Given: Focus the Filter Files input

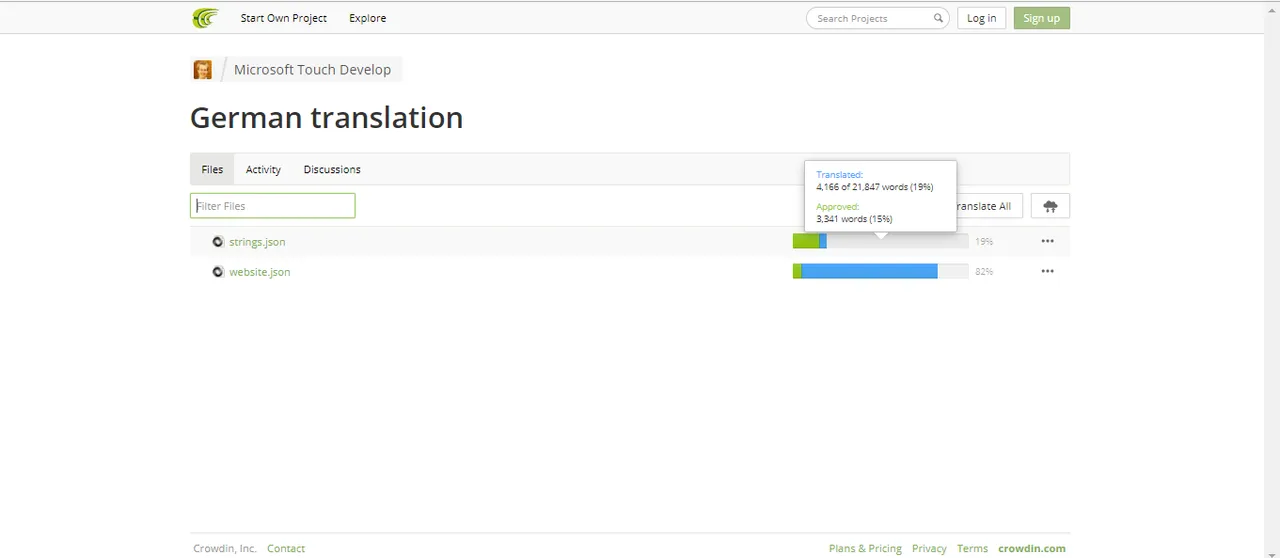Looking at the screenshot, I should coord(272,206).
